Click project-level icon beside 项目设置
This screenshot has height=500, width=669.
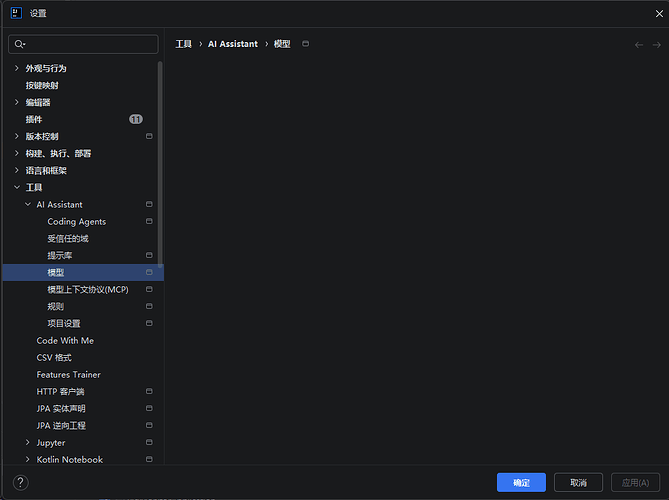[x=149, y=323]
